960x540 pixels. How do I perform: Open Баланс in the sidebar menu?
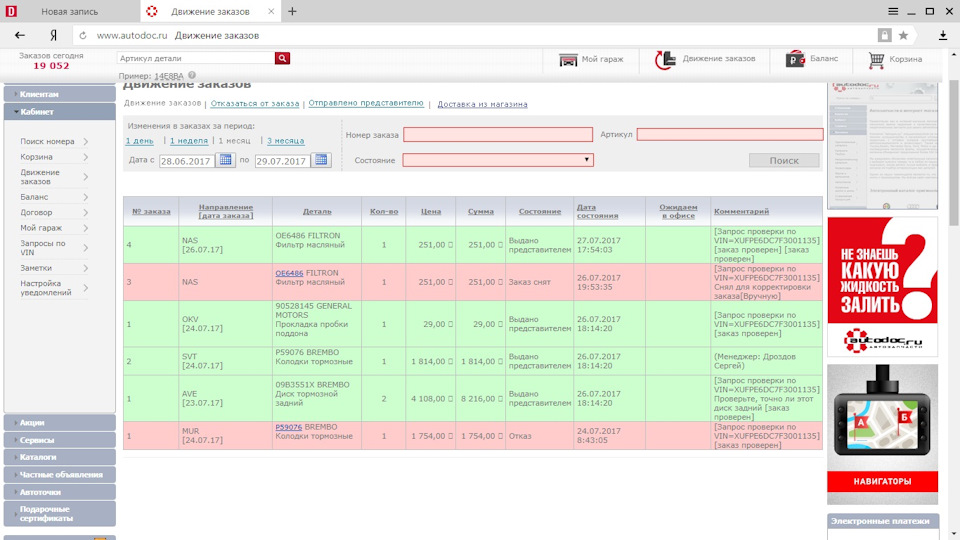[x=34, y=197]
